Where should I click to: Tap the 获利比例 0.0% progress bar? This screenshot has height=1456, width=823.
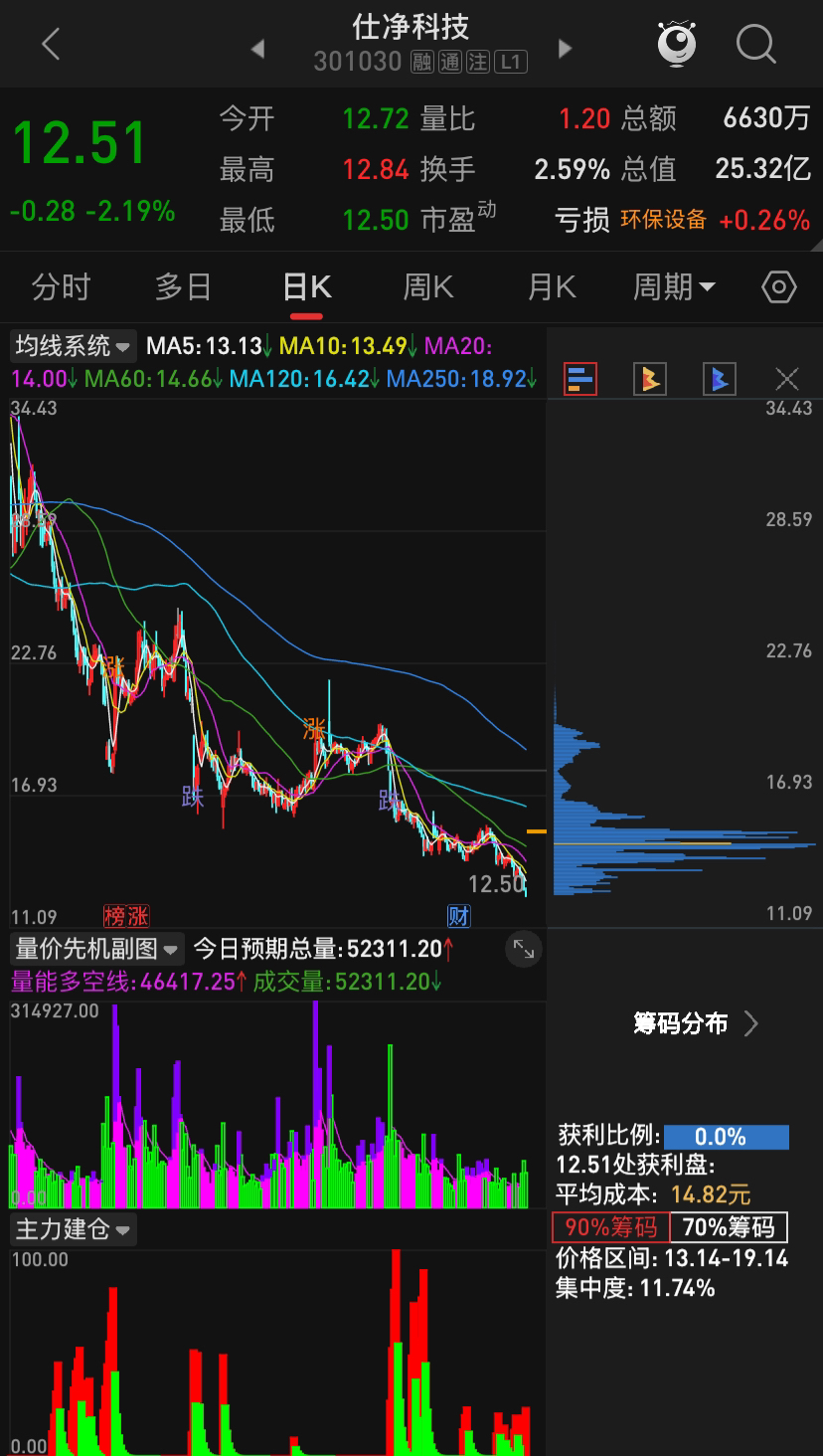(x=727, y=1137)
